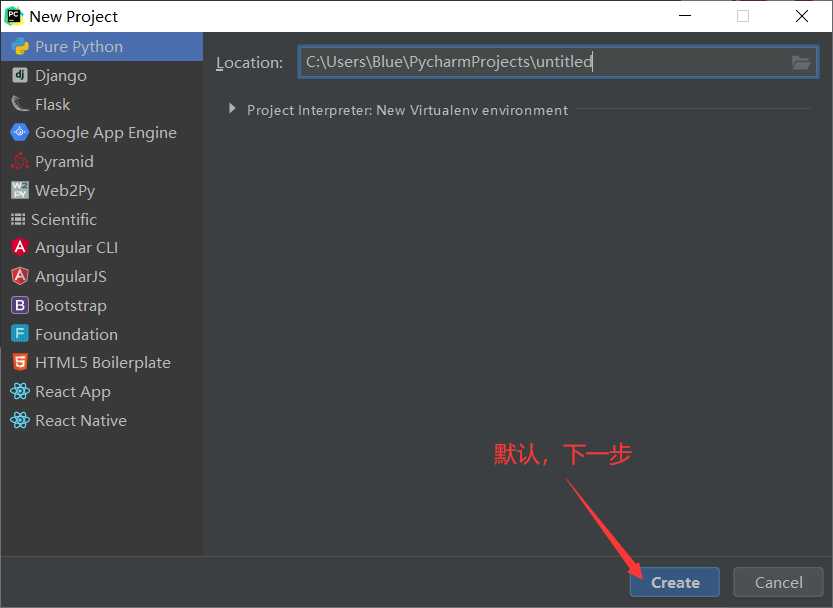Choose Google App Engine project type

[x=102, y=132]
